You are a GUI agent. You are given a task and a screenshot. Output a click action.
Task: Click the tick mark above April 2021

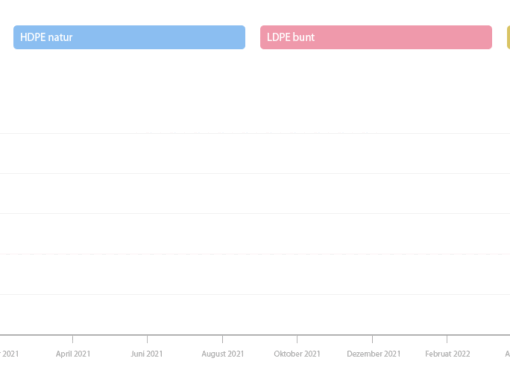point(73,339)
